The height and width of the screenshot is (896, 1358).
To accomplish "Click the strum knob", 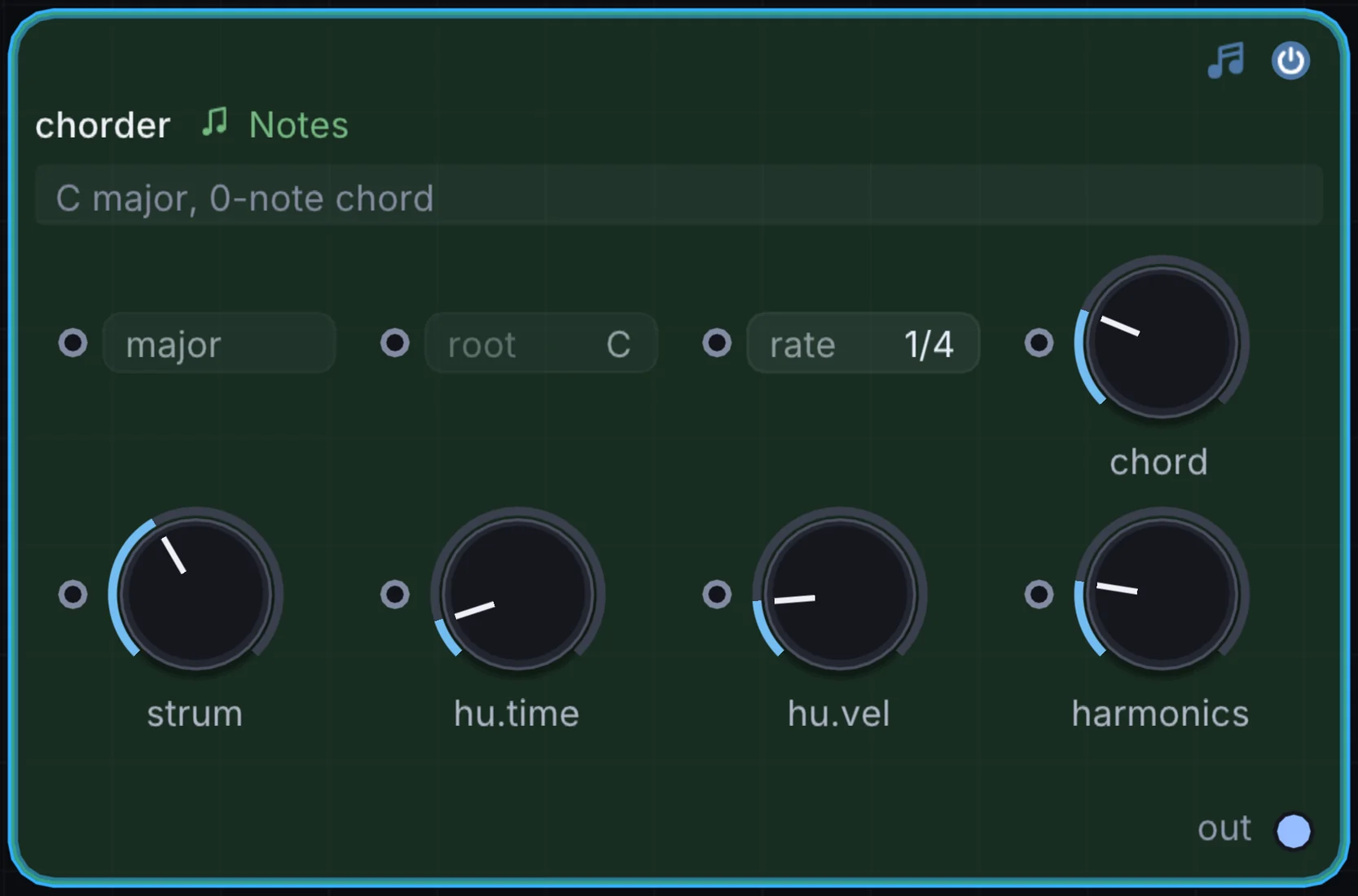I will click(196, 595).
